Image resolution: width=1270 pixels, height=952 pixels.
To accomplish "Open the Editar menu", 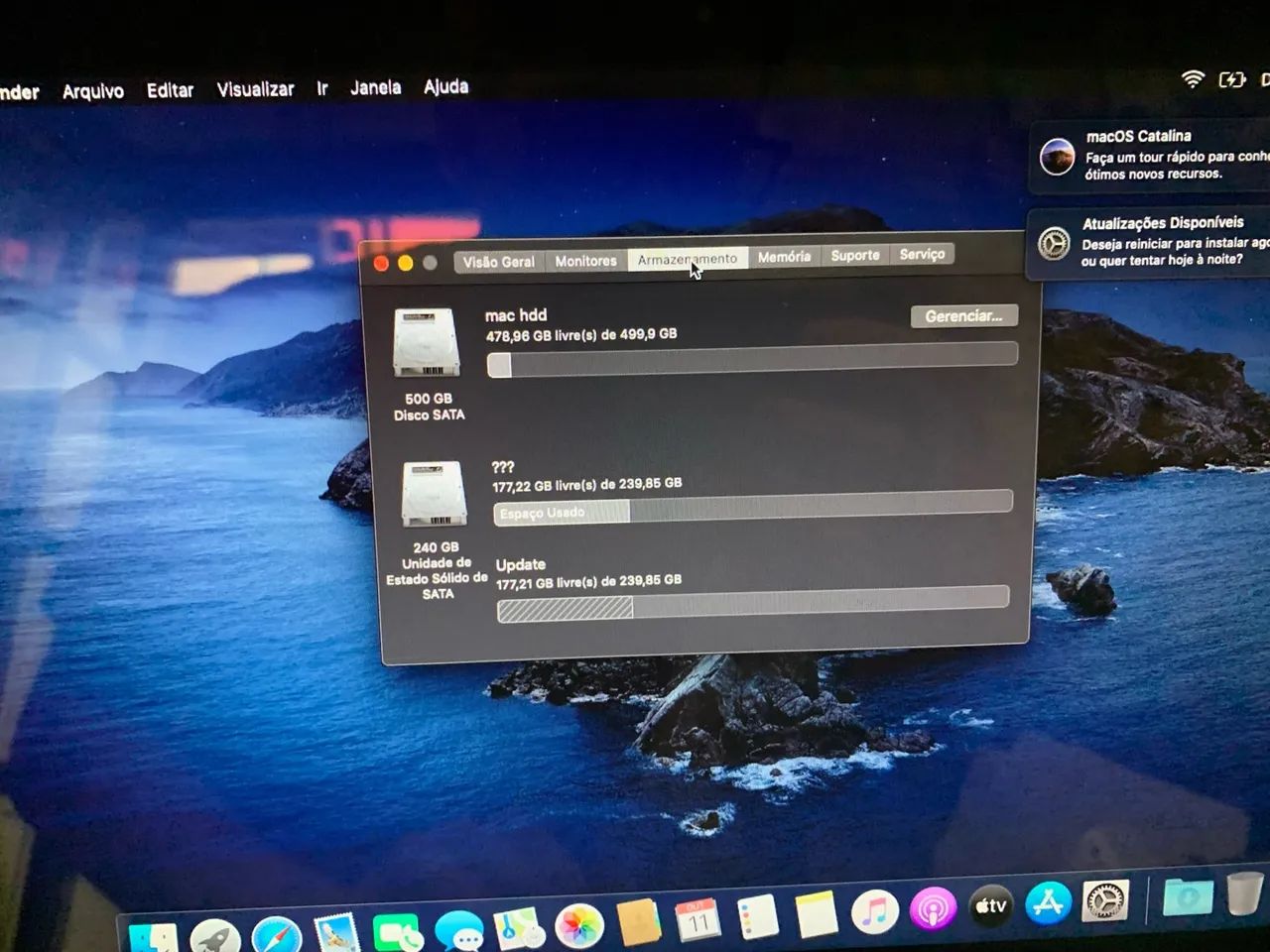I will 170,90.
